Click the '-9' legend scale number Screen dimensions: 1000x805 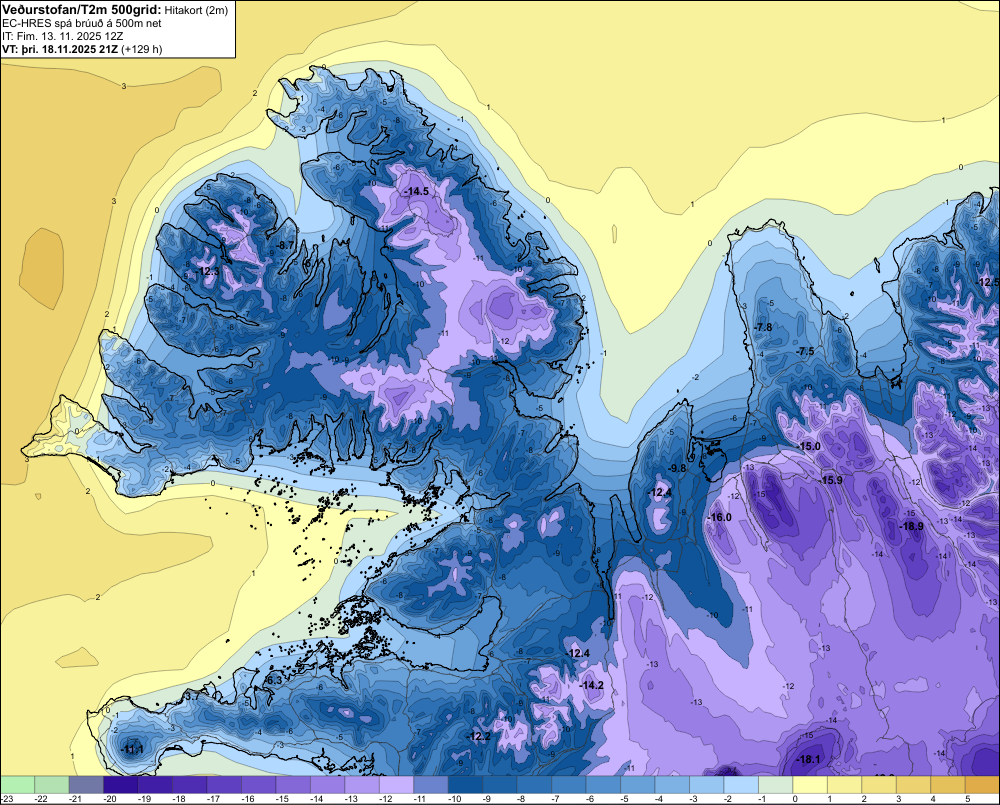(488, 799)
